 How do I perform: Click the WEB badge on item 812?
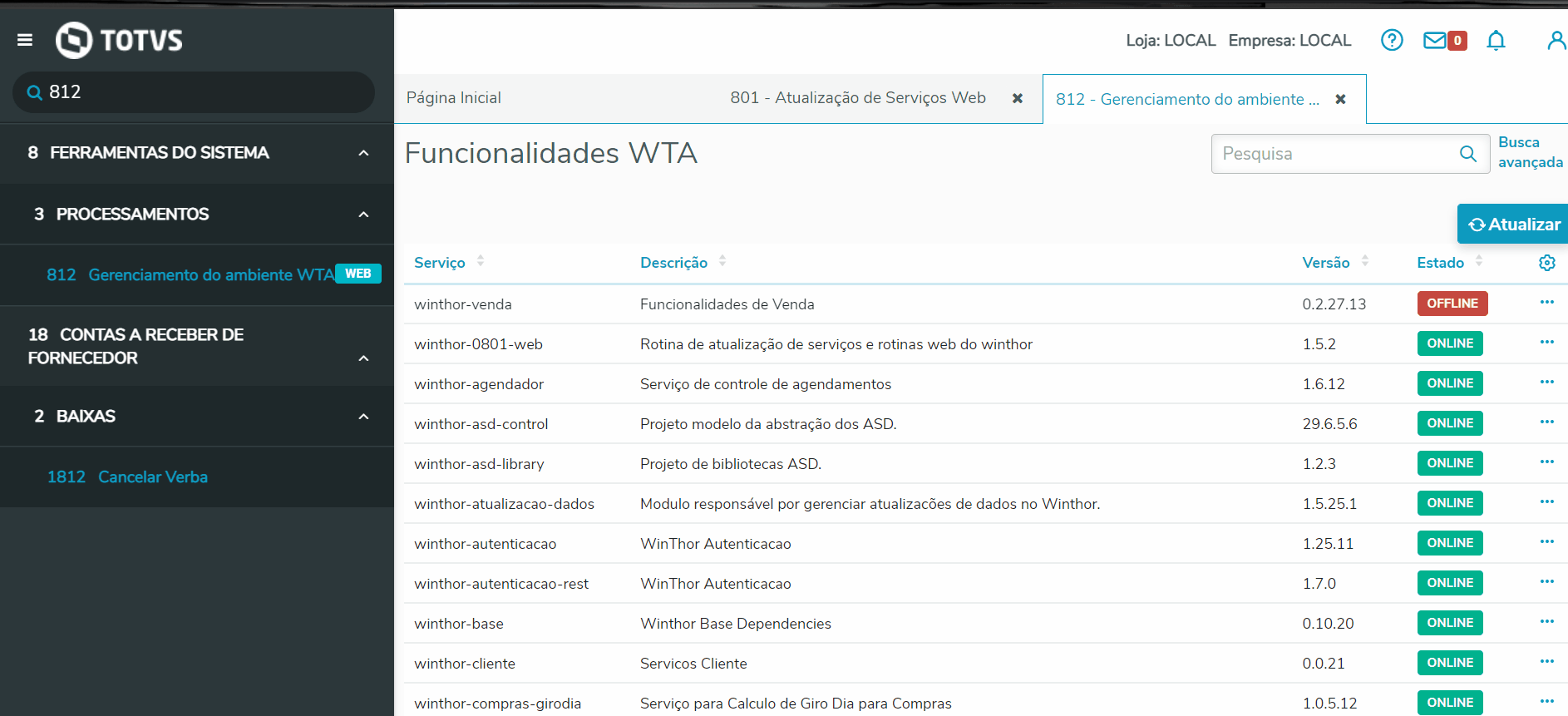coord(358,274)
